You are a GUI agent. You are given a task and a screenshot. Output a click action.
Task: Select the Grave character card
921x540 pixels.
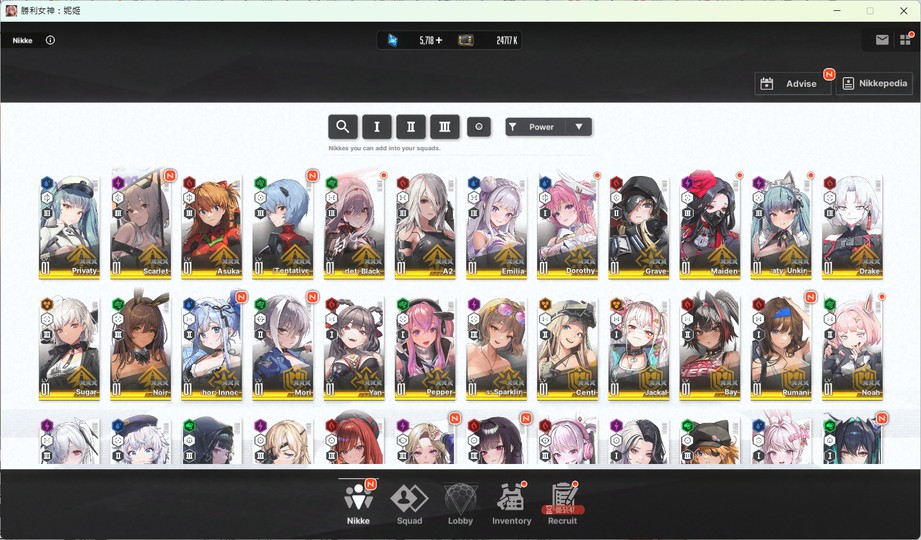click(638, 227)
